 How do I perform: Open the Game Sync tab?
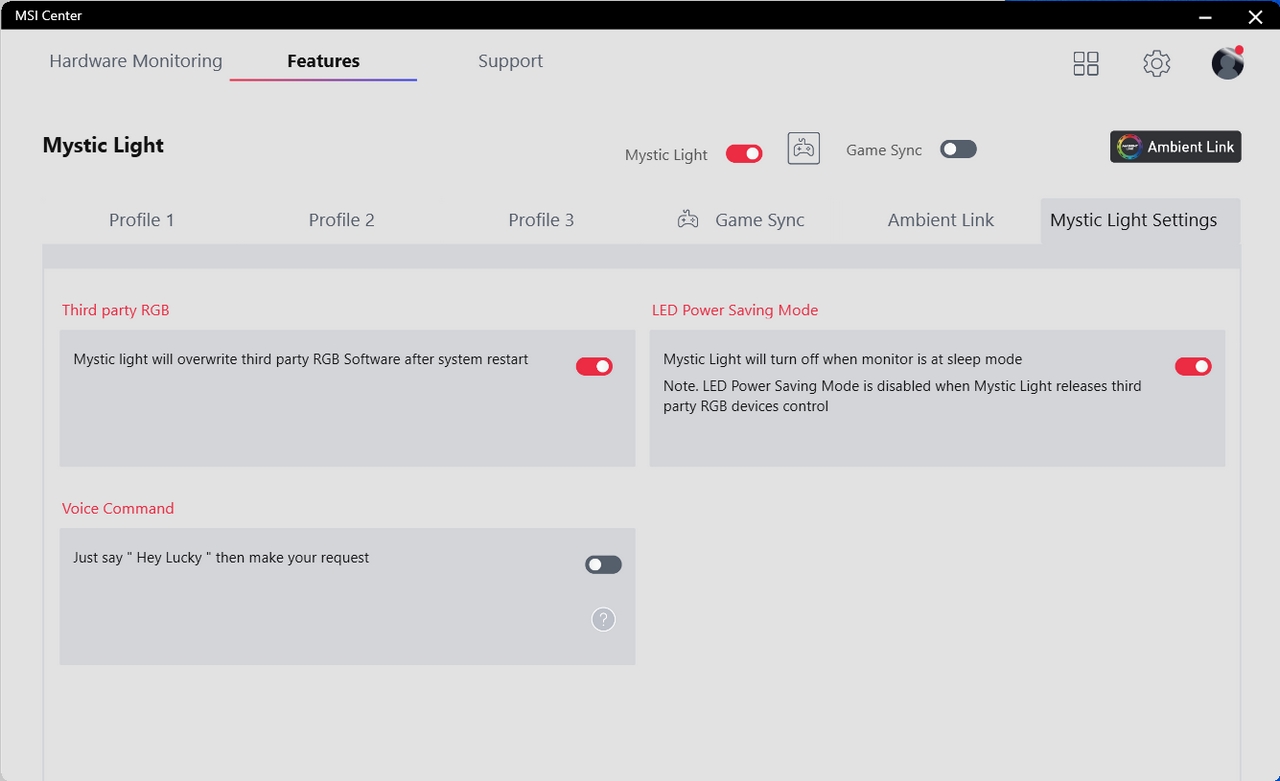point(741,220)
